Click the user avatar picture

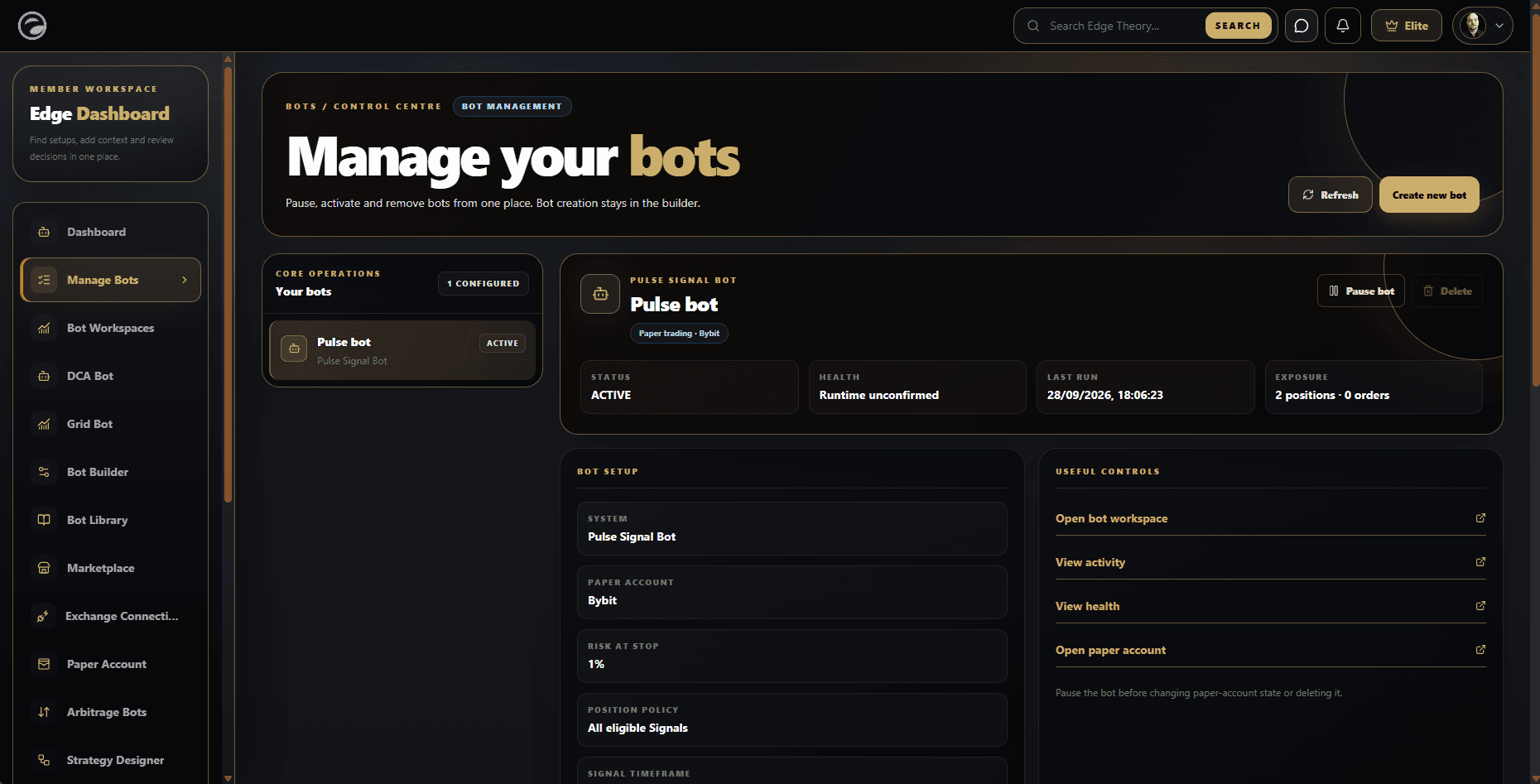[1473, 26]
